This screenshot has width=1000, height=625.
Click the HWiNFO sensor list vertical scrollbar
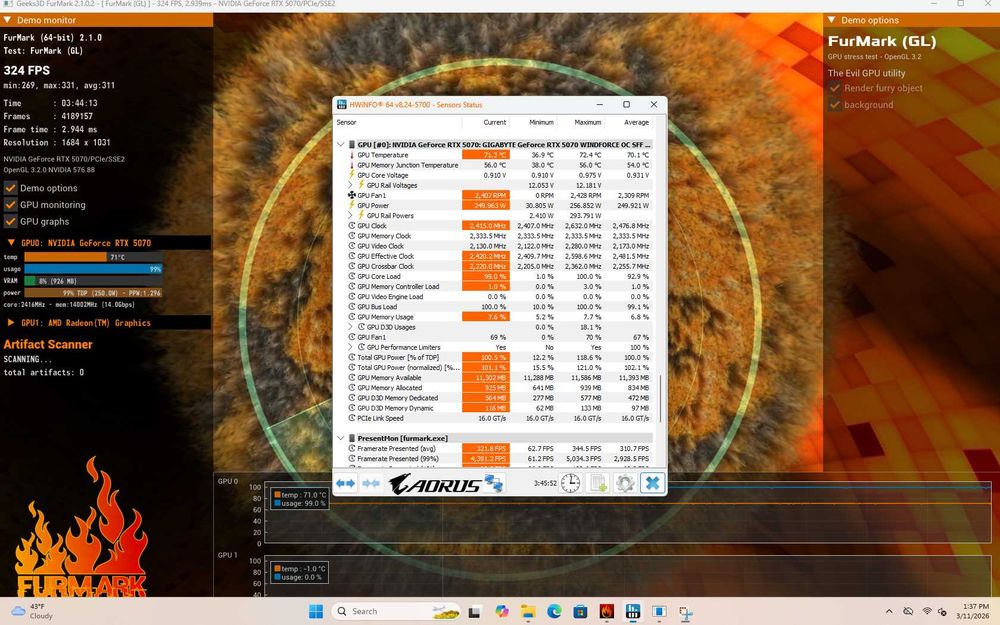661,399
